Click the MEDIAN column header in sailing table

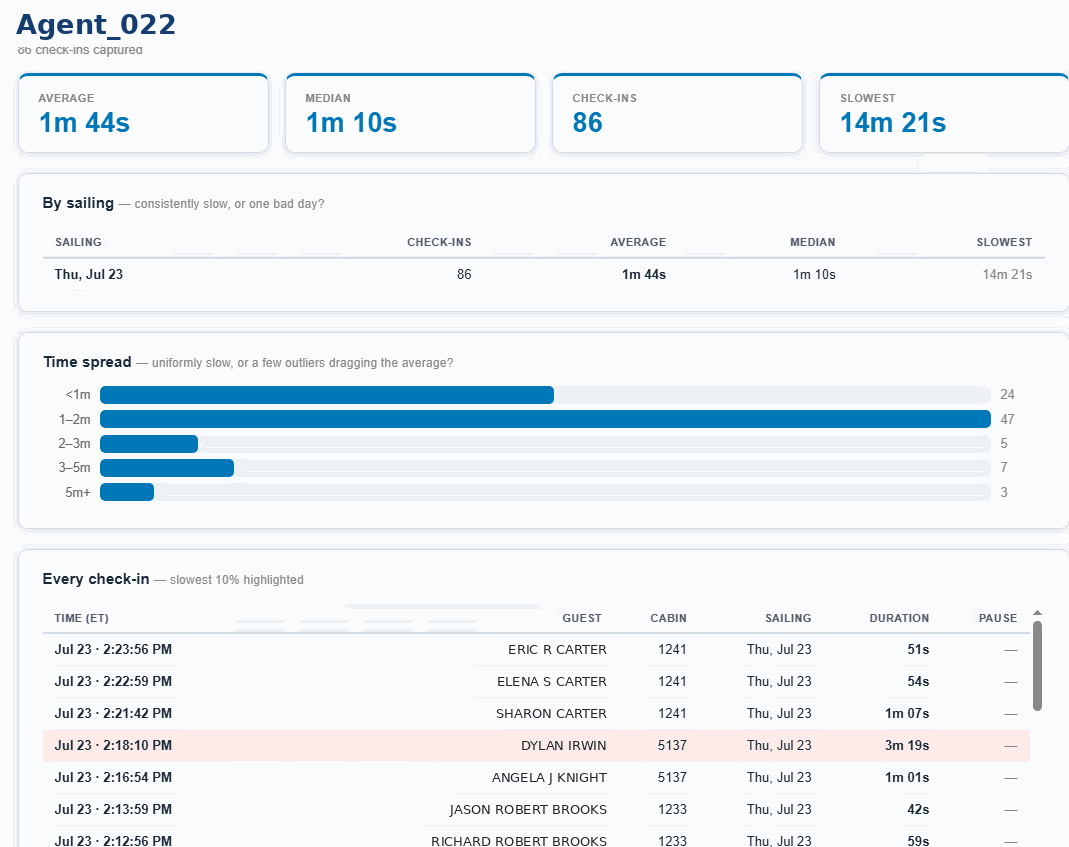813,242
